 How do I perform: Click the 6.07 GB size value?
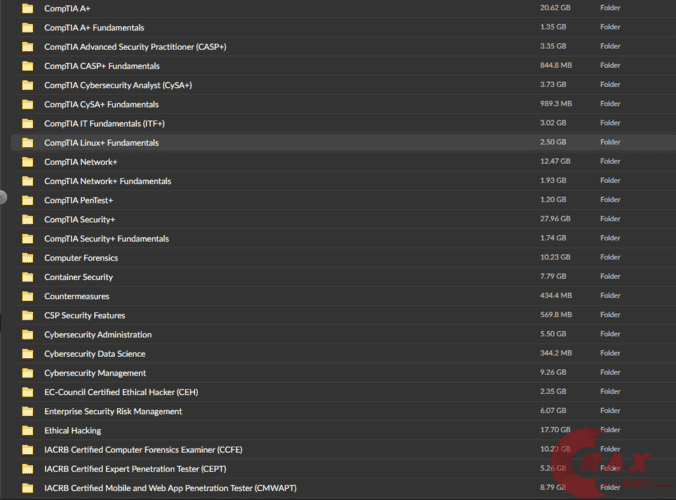[x=553, y=410]
